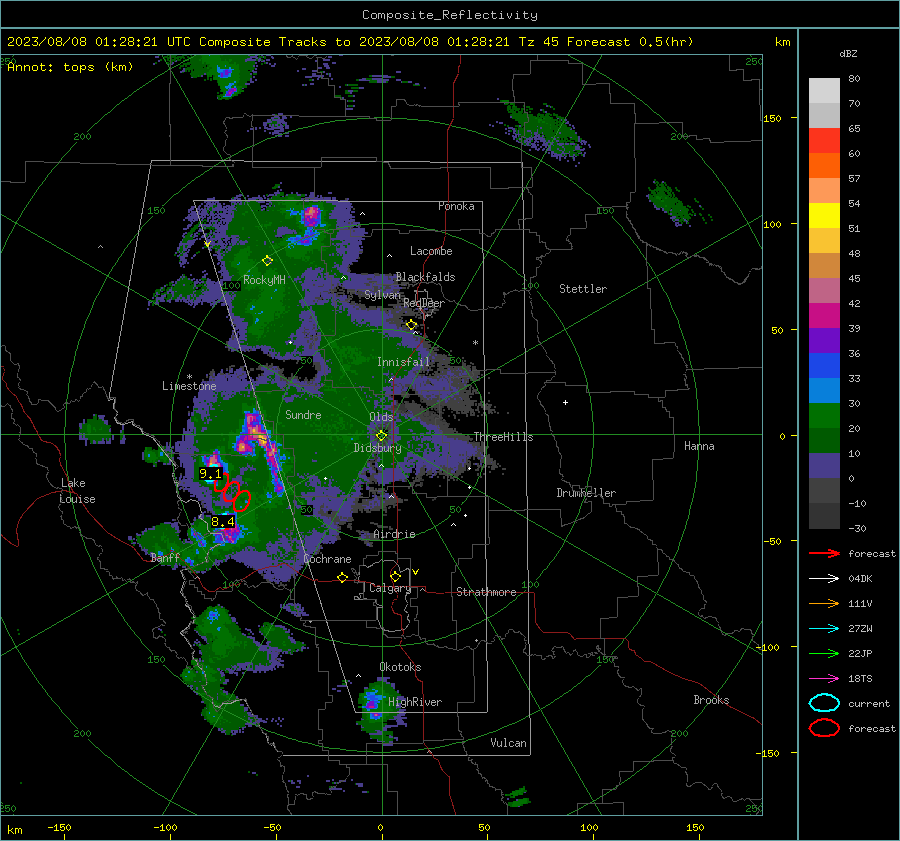Click the Drumheller label on map
Image resolution: width=900 pixels, height=841 pixels.
[586, 493]
